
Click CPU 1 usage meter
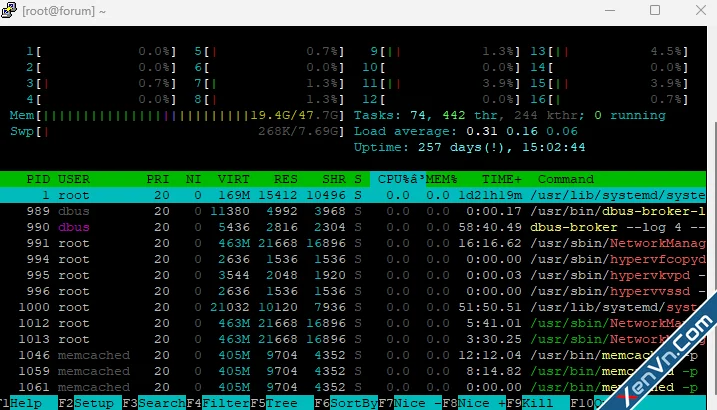click(101, 51)
